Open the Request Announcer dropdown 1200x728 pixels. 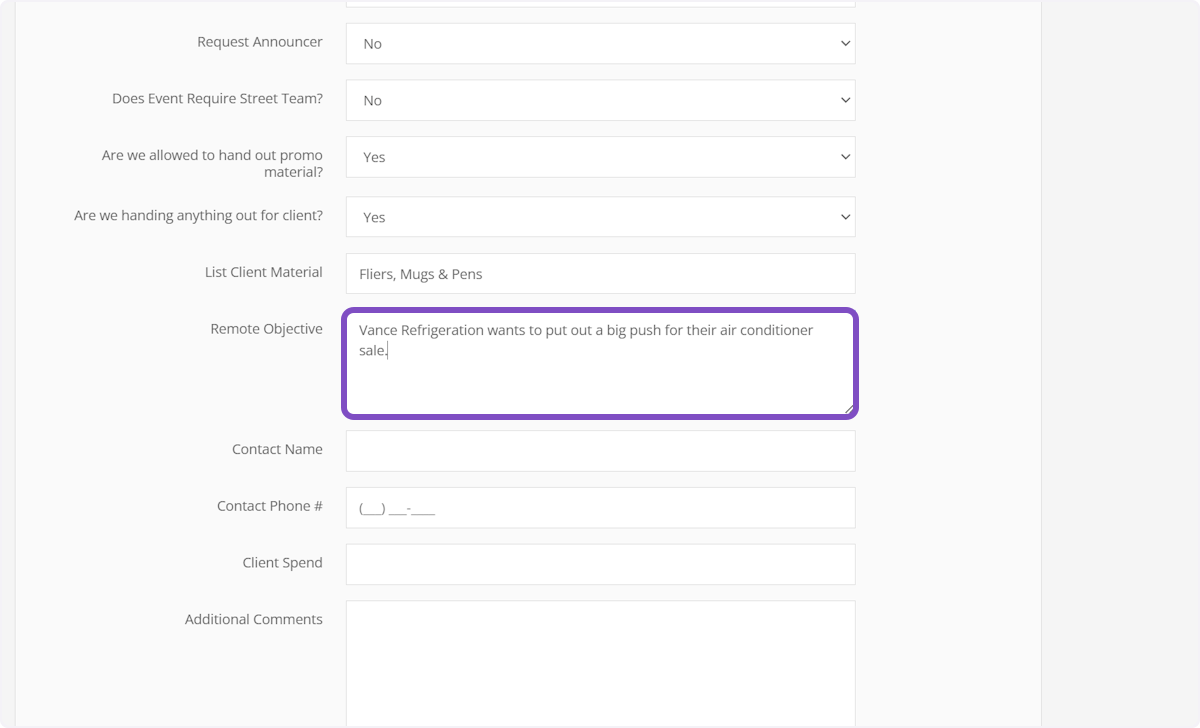[600, 44]
